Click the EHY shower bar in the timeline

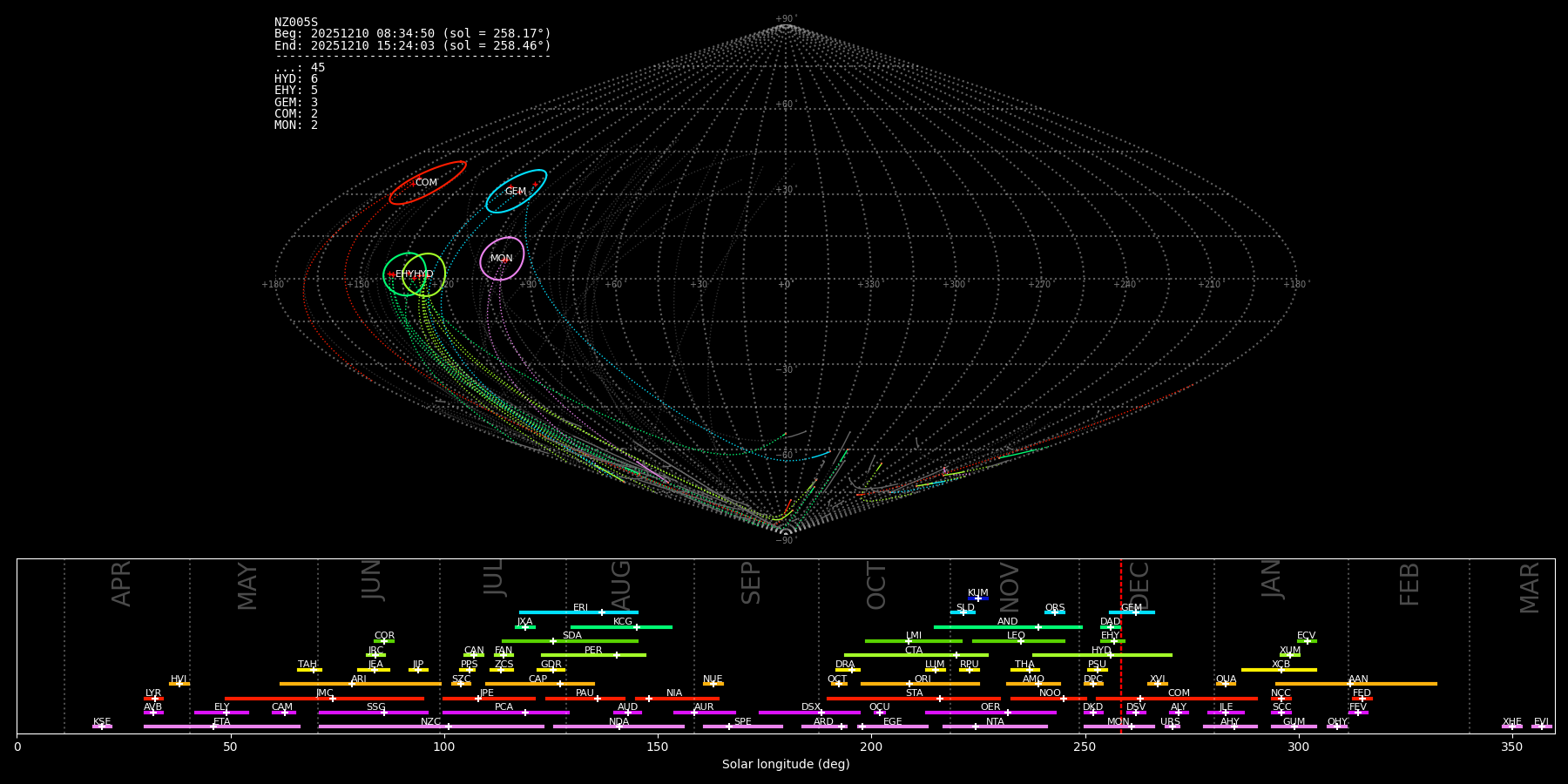tap(1112, 641)
